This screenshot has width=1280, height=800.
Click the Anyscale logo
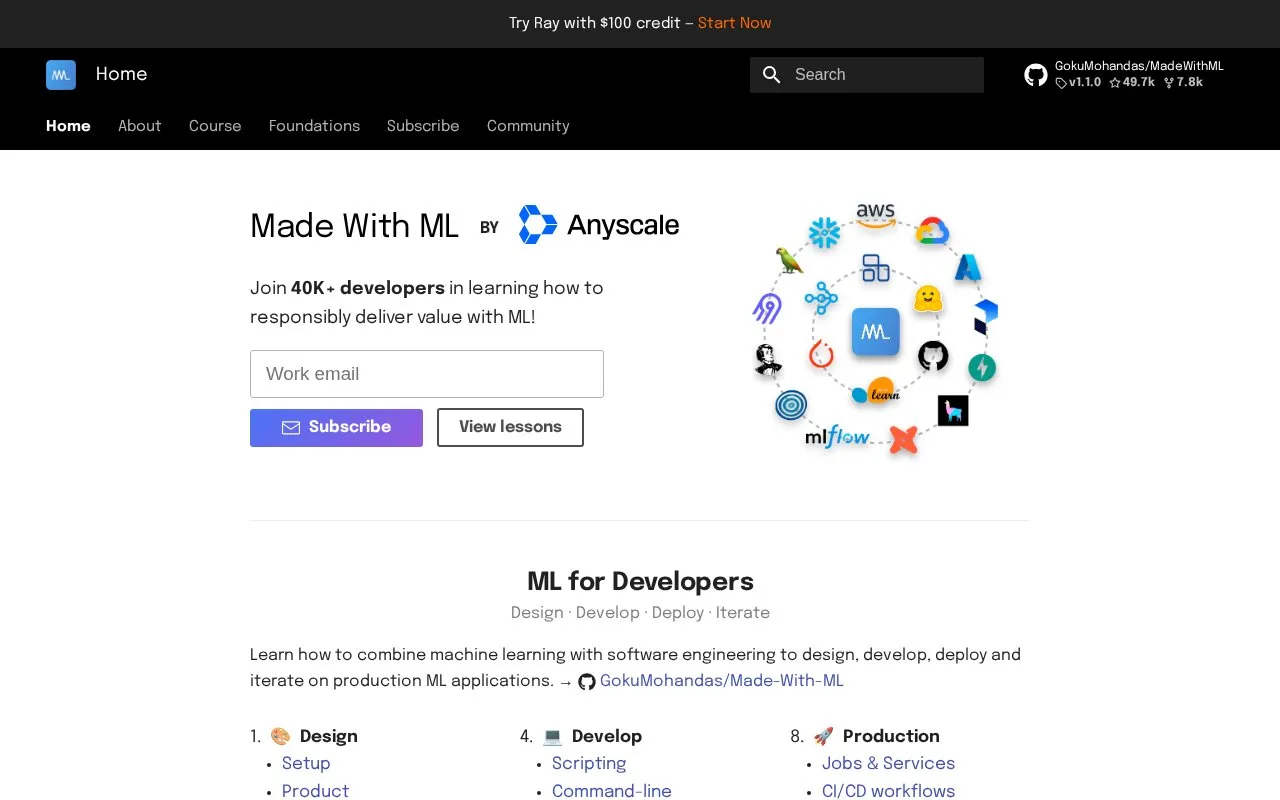point(598,225)
